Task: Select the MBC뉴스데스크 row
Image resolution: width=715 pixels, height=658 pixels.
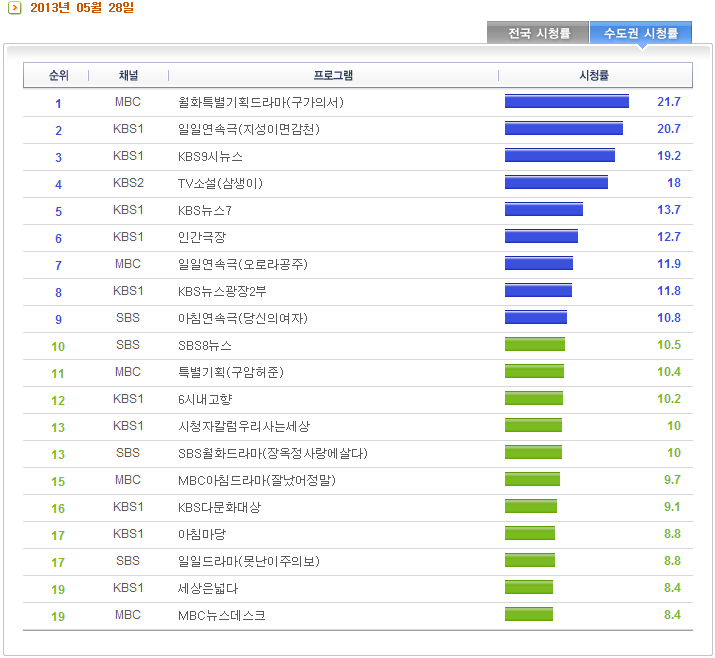Action: [358, 616]
